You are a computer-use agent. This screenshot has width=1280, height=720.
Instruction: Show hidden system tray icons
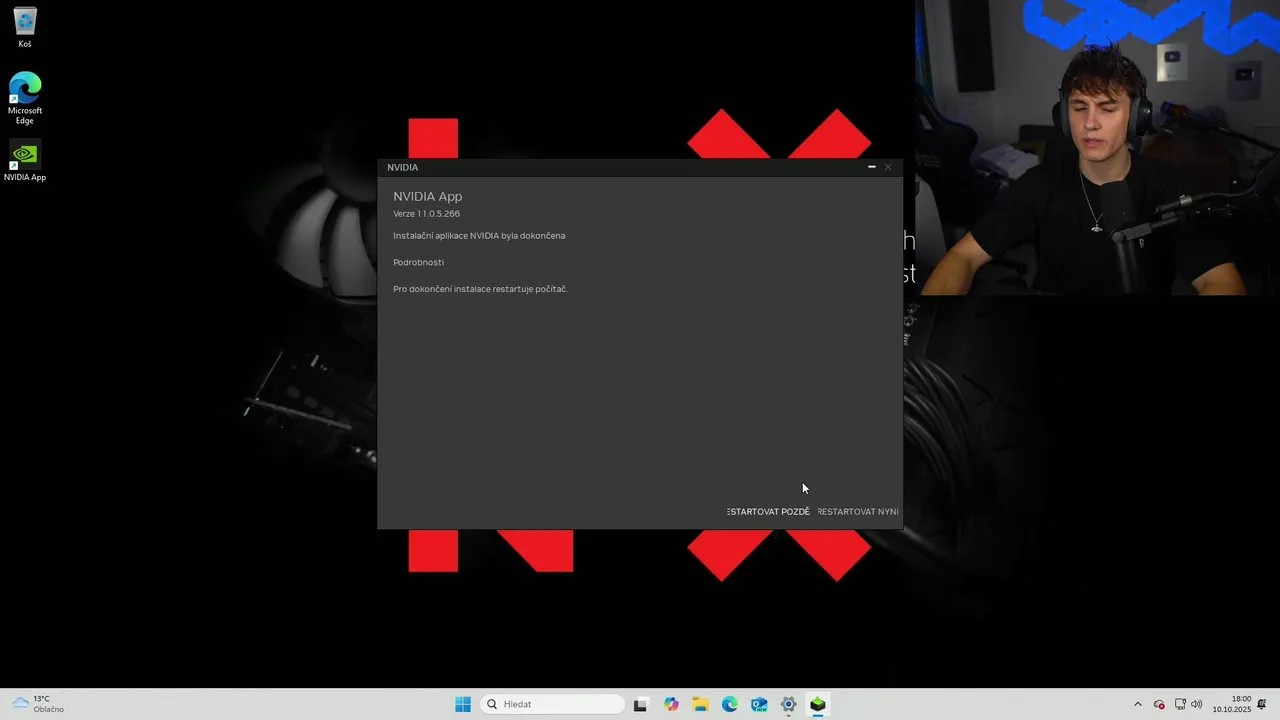click(1137, 704)
